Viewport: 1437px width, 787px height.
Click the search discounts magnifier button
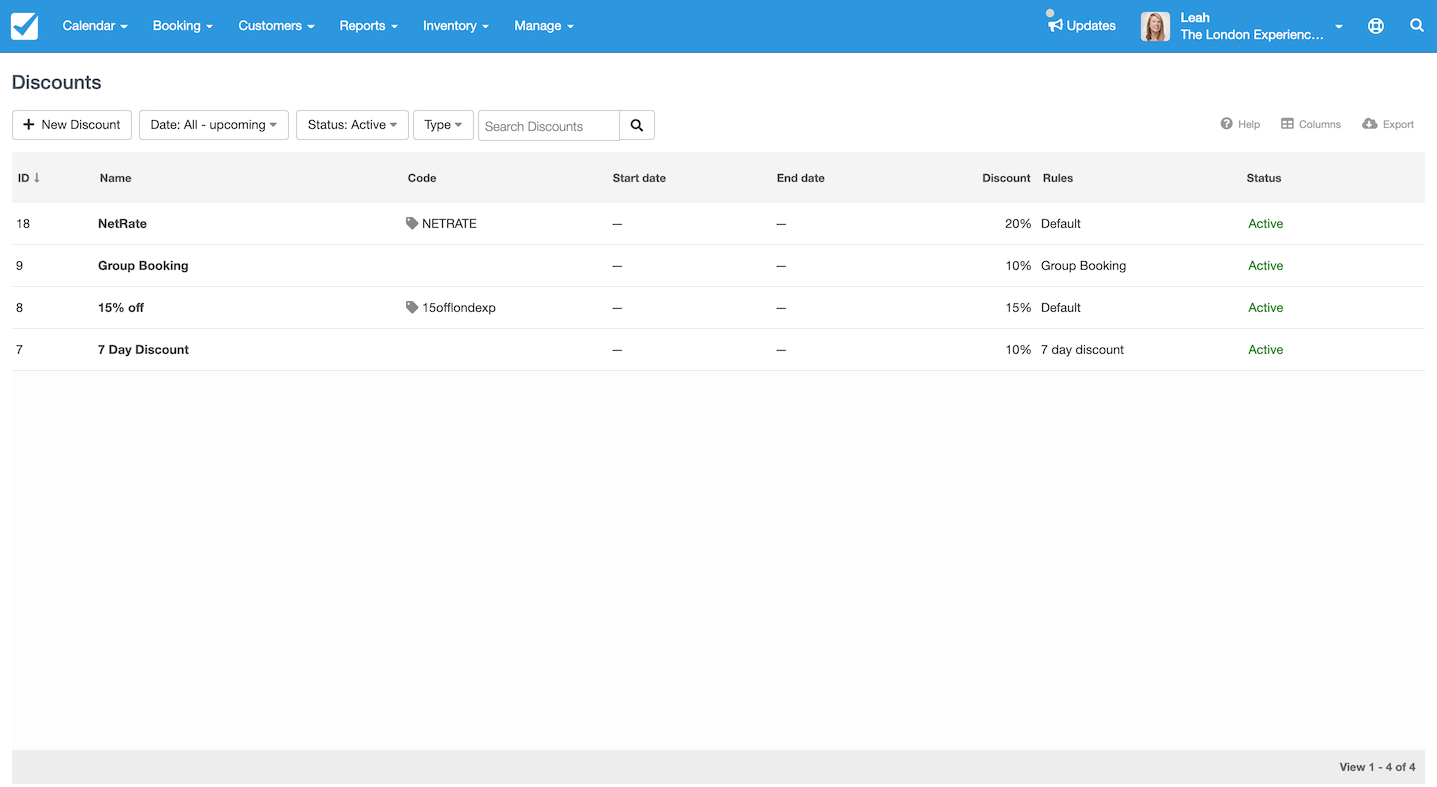pos(637,126)
